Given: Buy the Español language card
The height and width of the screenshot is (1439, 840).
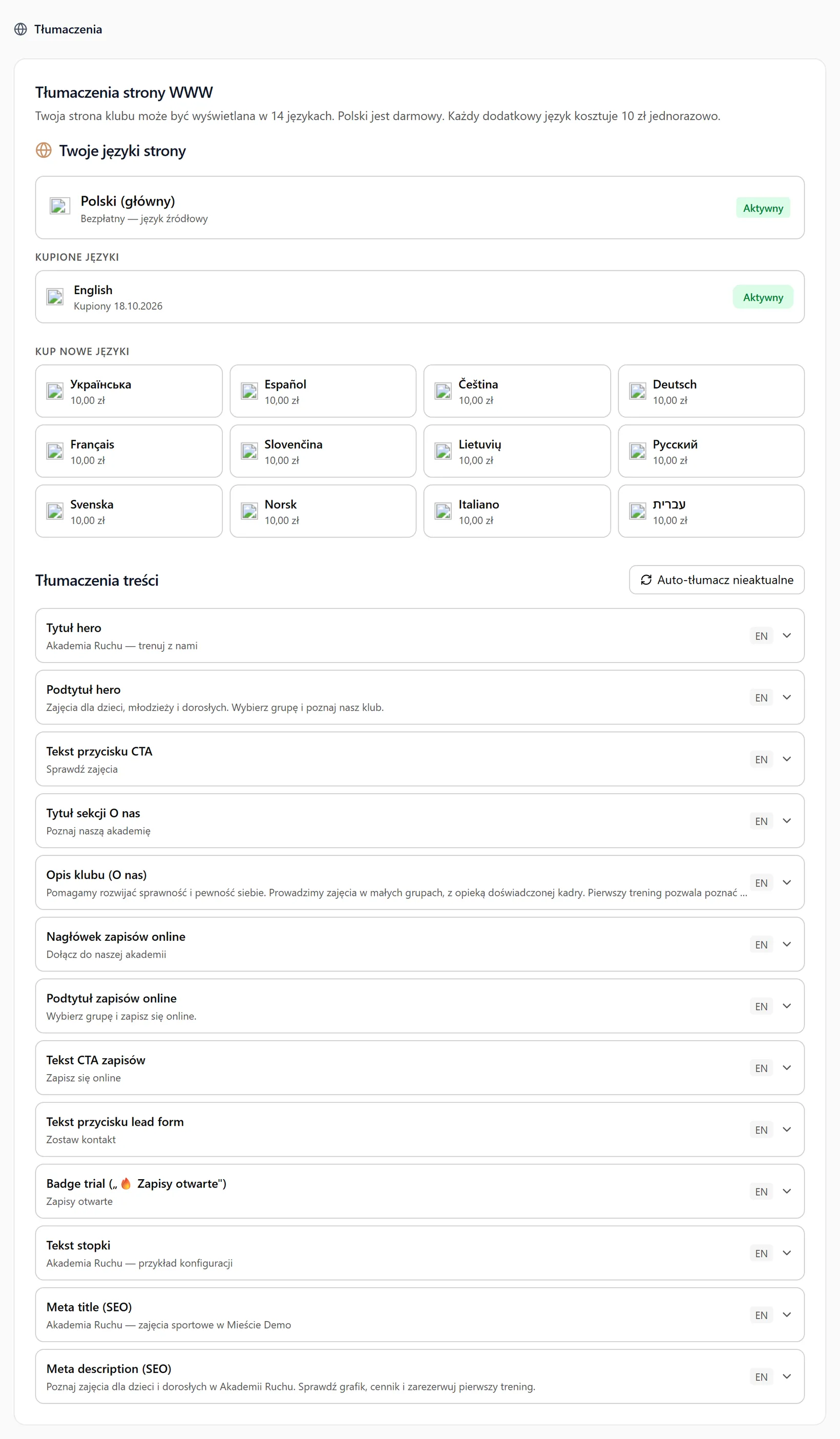Looking at the screenshot, I should [323, 391].
